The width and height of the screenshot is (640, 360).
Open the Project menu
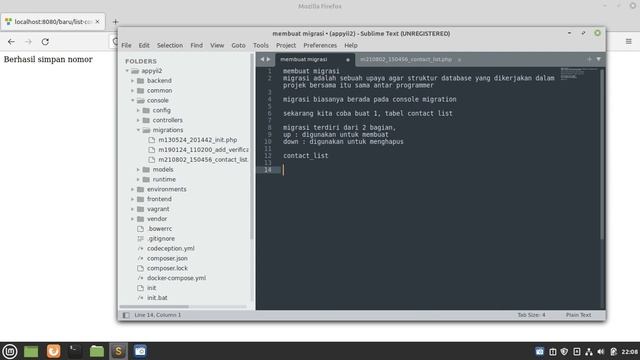(286, 45)
